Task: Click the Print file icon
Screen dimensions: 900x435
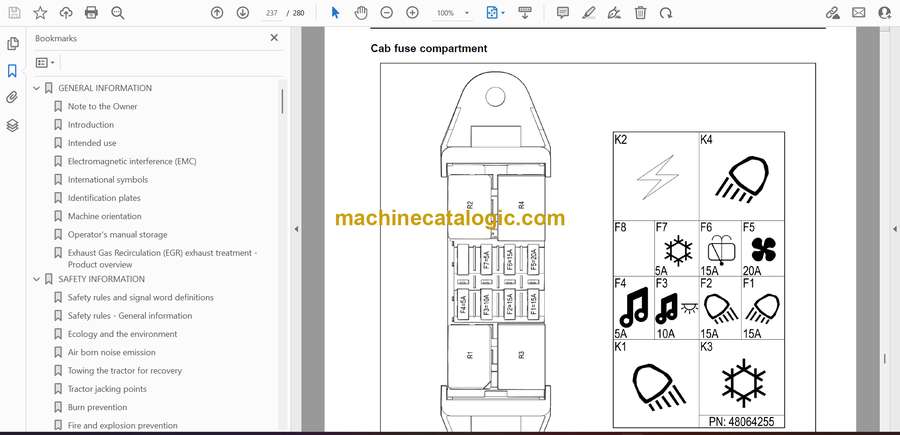Action: tap(92, 13)
